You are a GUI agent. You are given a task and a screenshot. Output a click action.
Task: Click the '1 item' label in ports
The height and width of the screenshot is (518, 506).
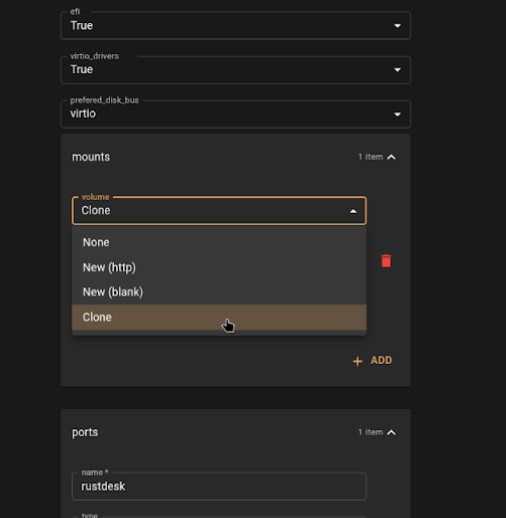[x=370, y=432]
